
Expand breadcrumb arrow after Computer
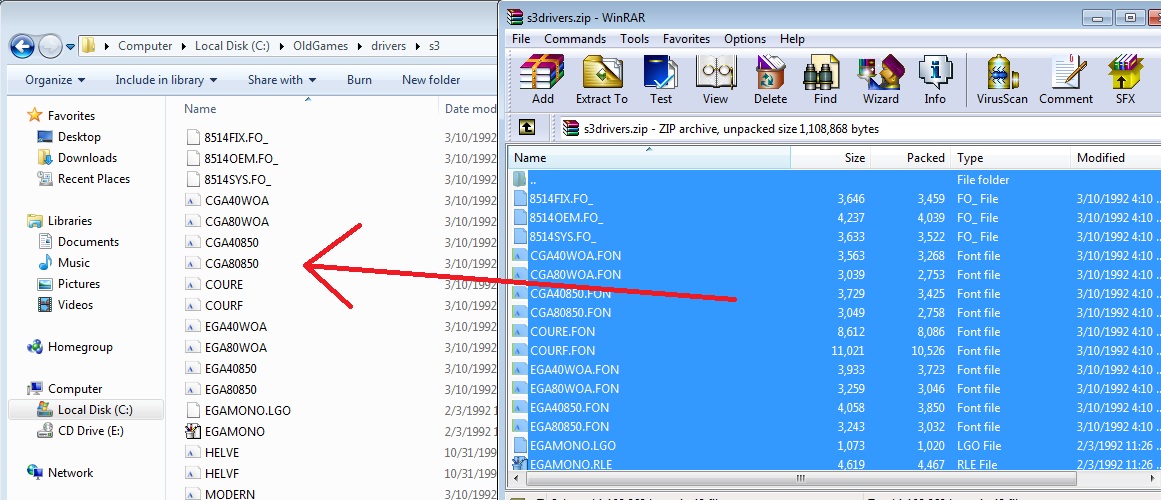tap(183, 46)
